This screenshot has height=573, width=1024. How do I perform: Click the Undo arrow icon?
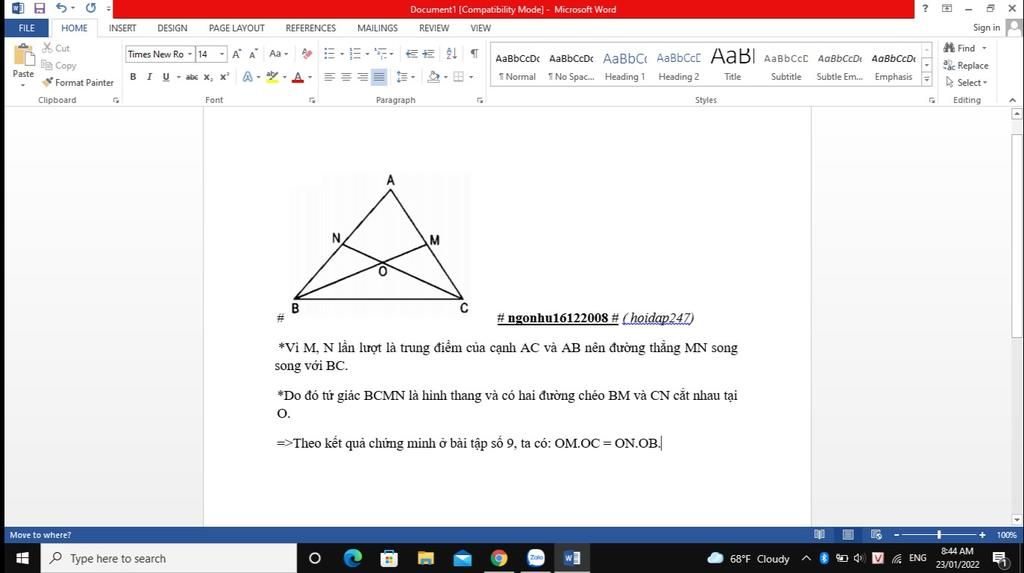[x=61, y=8]
